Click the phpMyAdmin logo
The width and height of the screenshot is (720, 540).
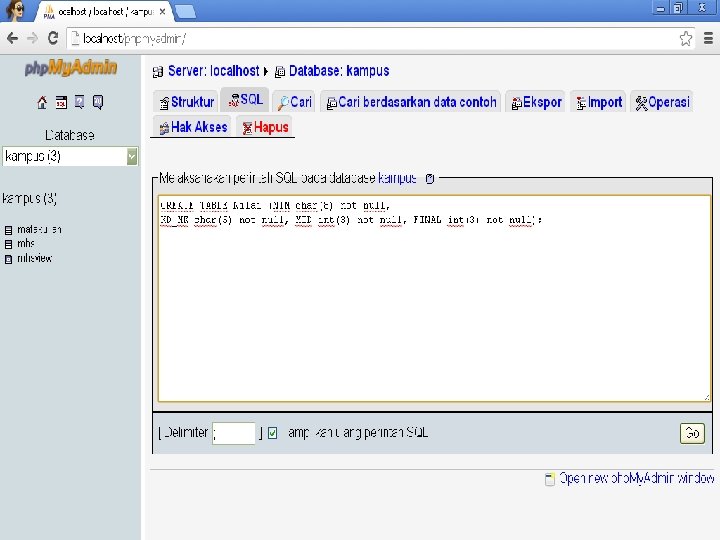tap(71, 68)
